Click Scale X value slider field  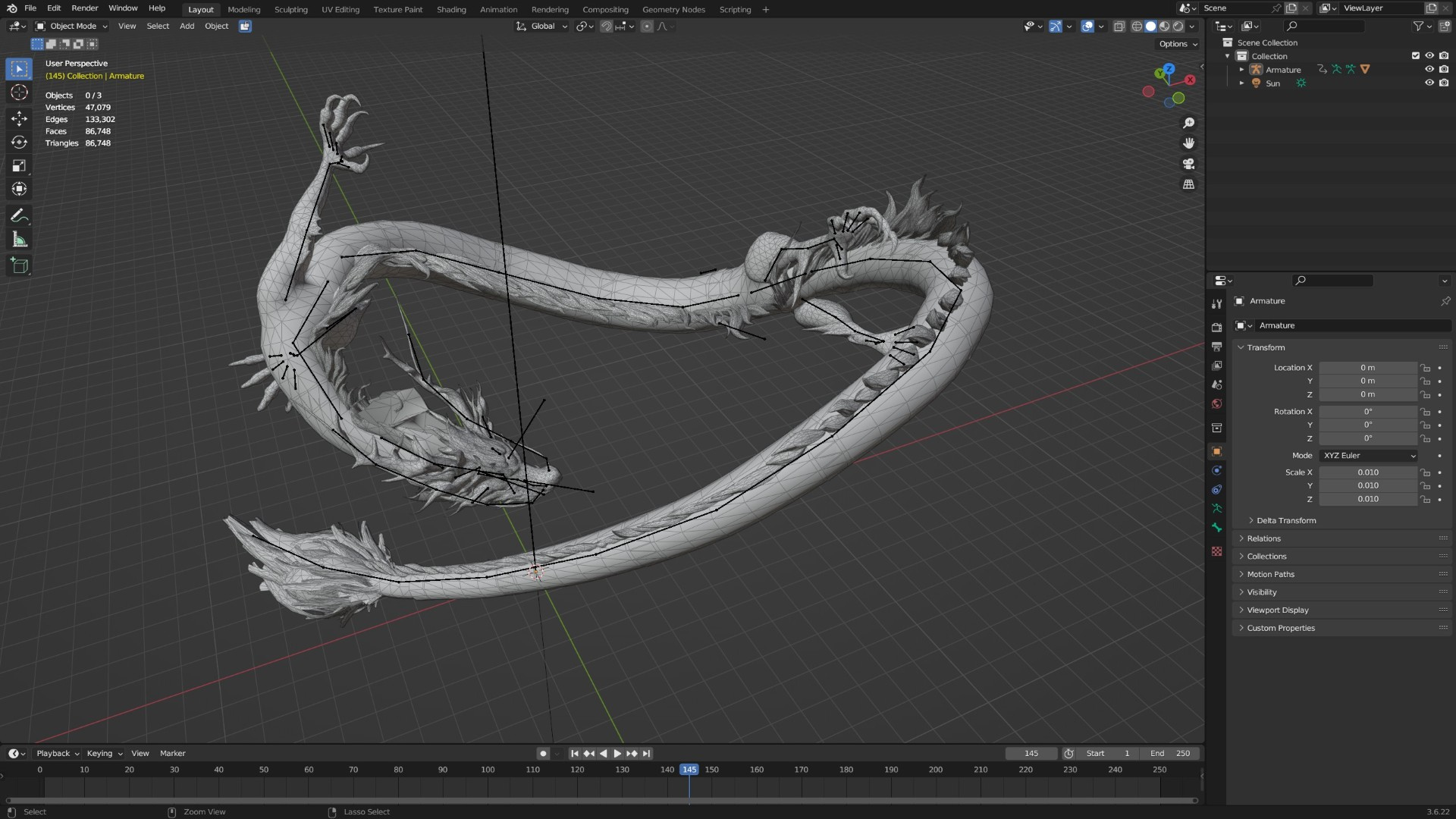coord(1367,472)
